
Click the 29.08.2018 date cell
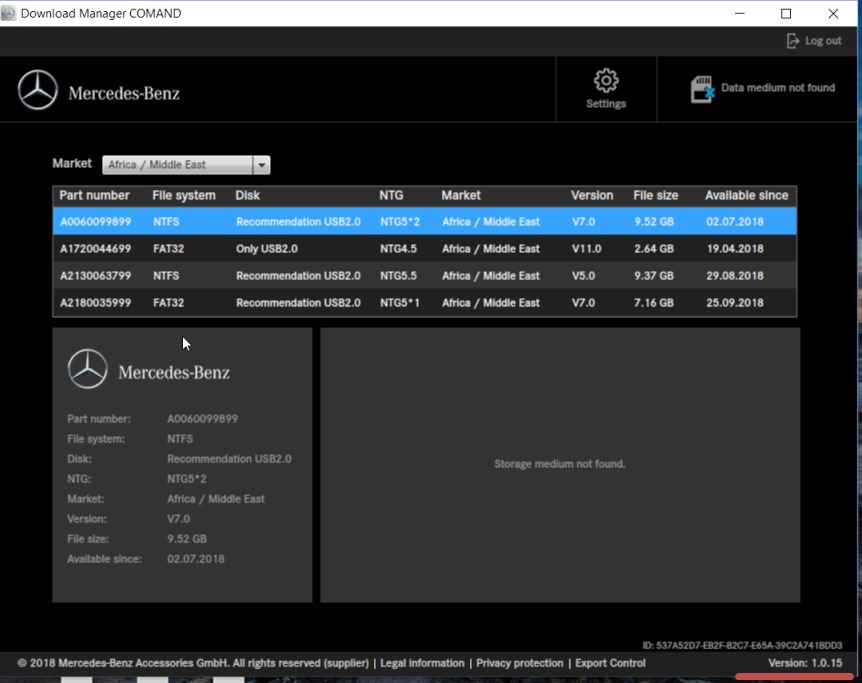pyautogui.click(x=734, y=276)
